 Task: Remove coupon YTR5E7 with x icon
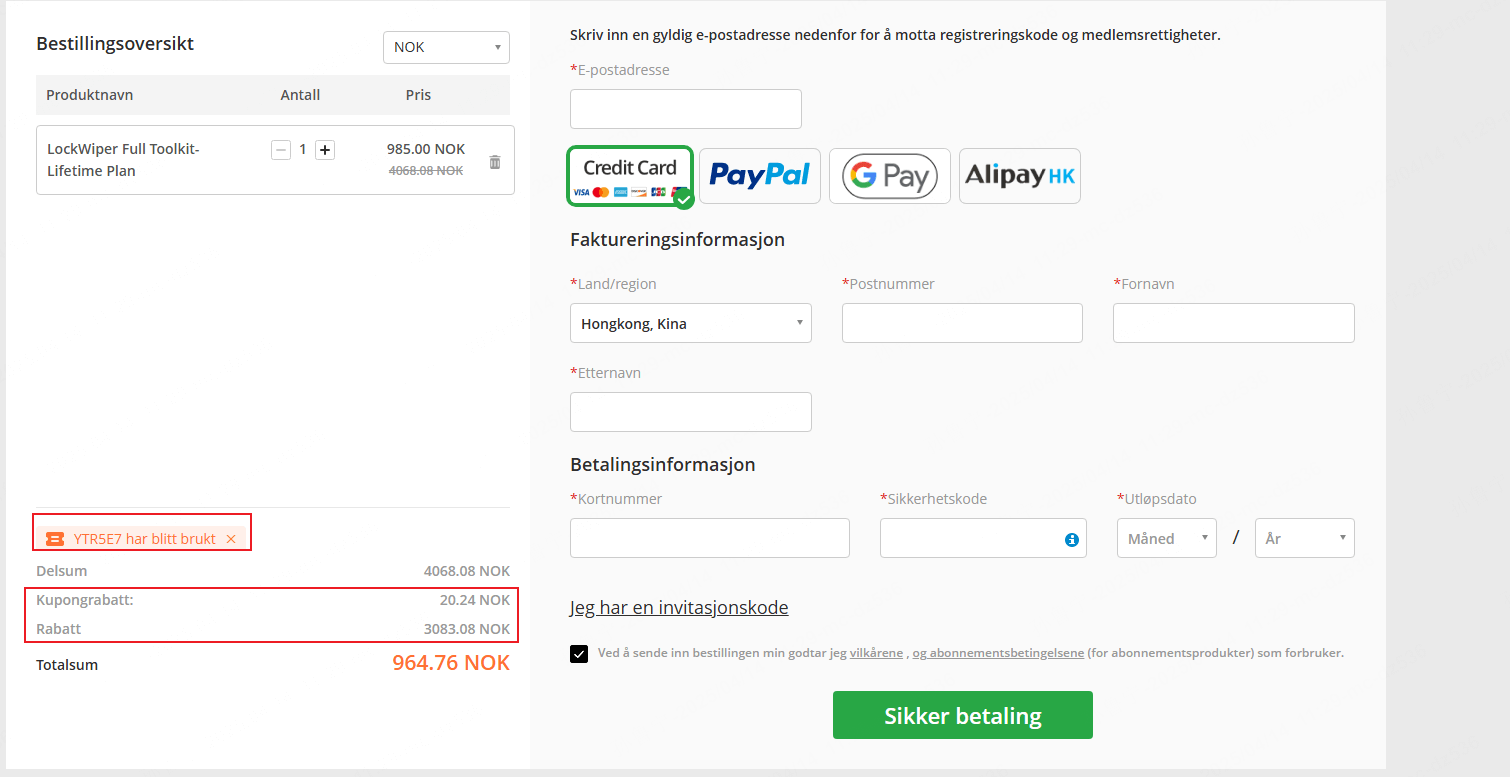231,539
